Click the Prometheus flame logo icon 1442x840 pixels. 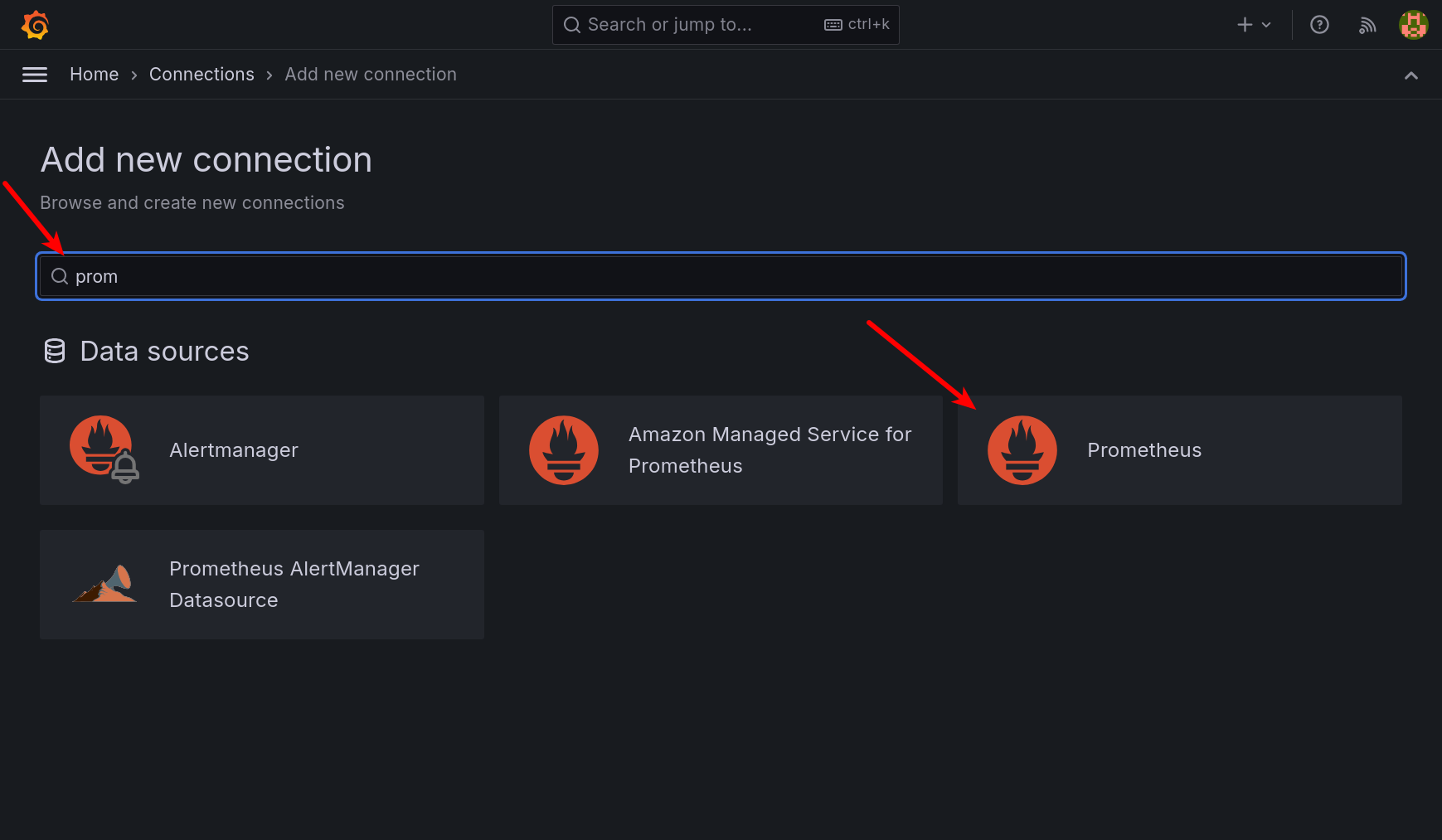pos(1022,450)
